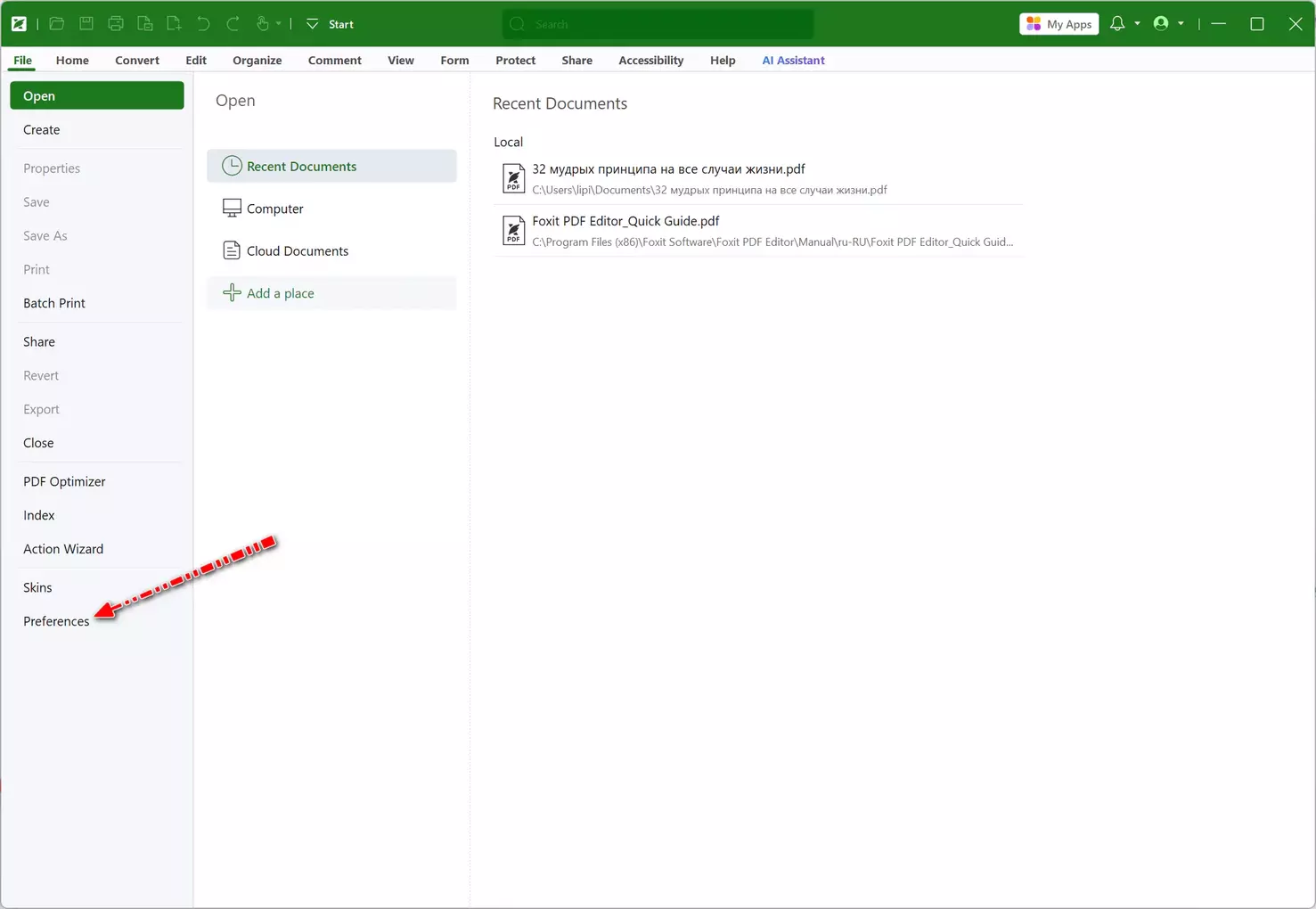This screenshot has height=909, width=1316.
Task: Expand the user account dropdown arrow
Action: coord(1181,24)
